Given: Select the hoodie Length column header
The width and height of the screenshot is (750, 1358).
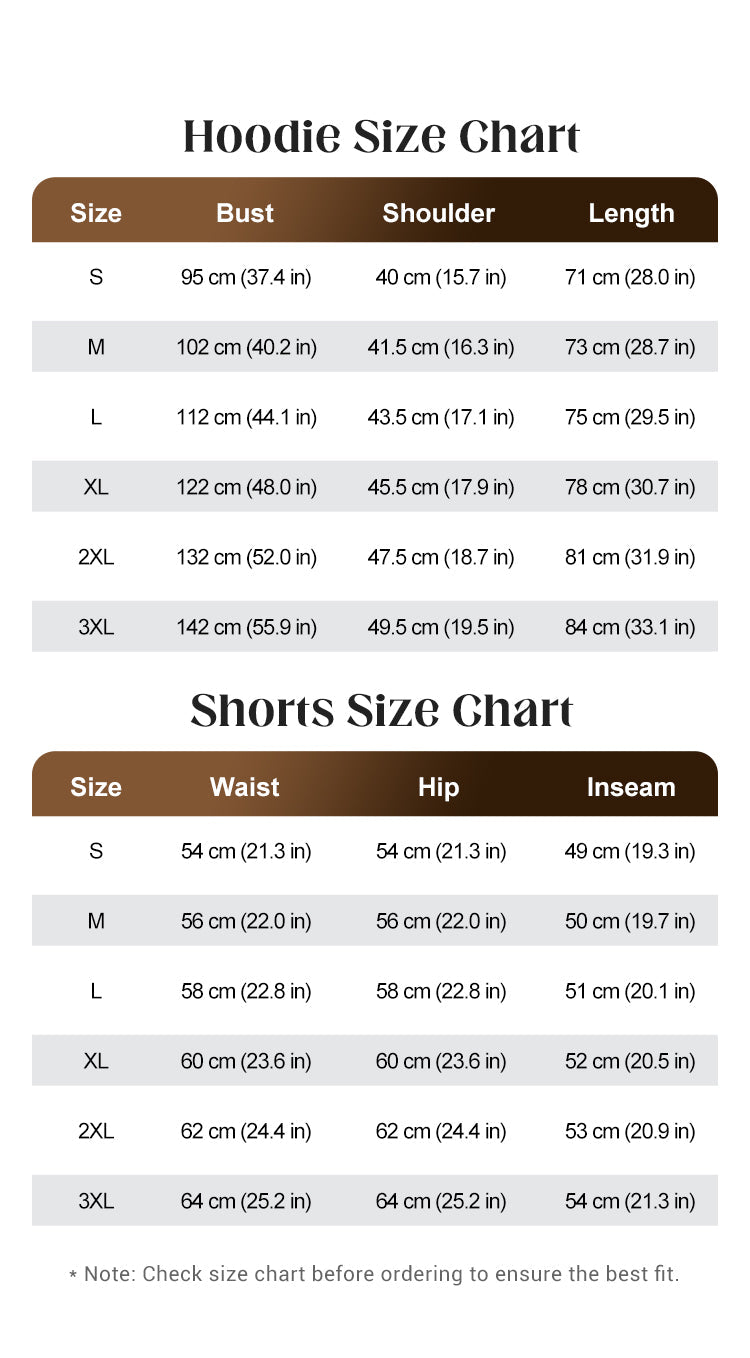Looking at the screenshot, I should pyautogui.click(x=631, y=213).
